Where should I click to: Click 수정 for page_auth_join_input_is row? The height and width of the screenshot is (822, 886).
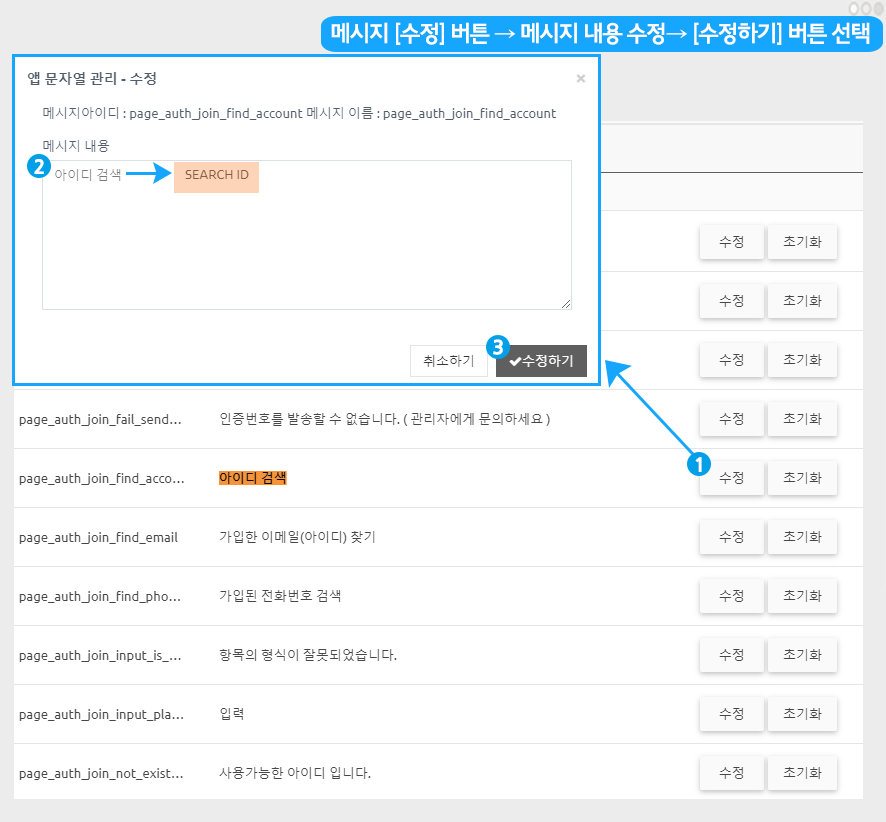click(731, 655)
